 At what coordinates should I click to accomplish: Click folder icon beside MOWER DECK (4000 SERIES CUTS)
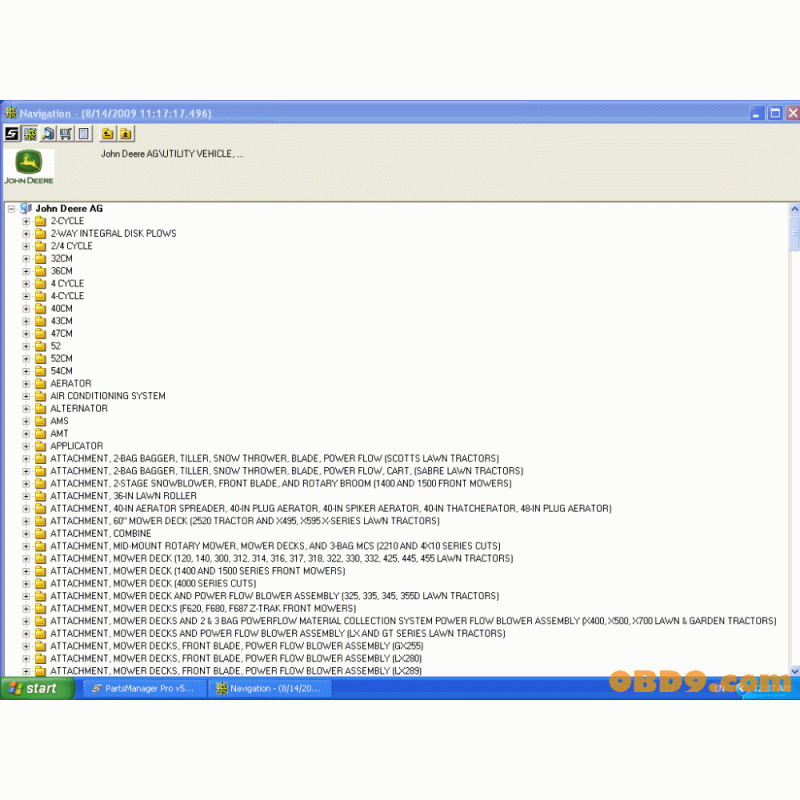41,584
